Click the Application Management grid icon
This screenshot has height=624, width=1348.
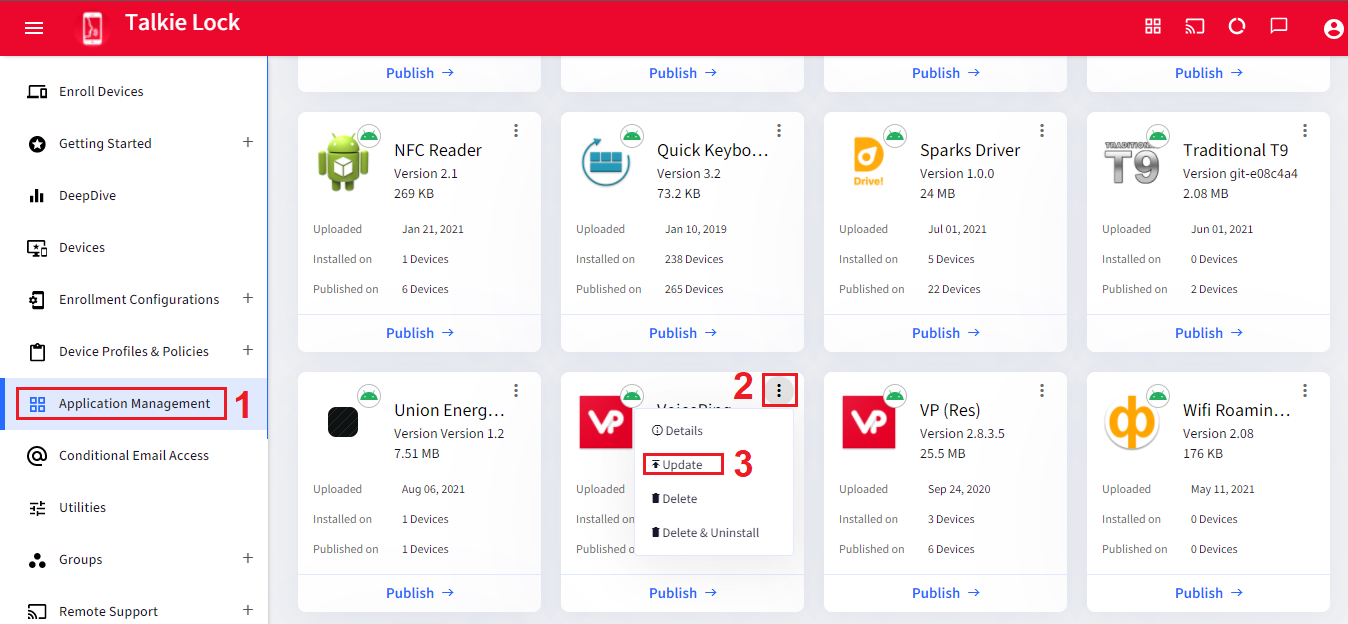coord(38,404)
